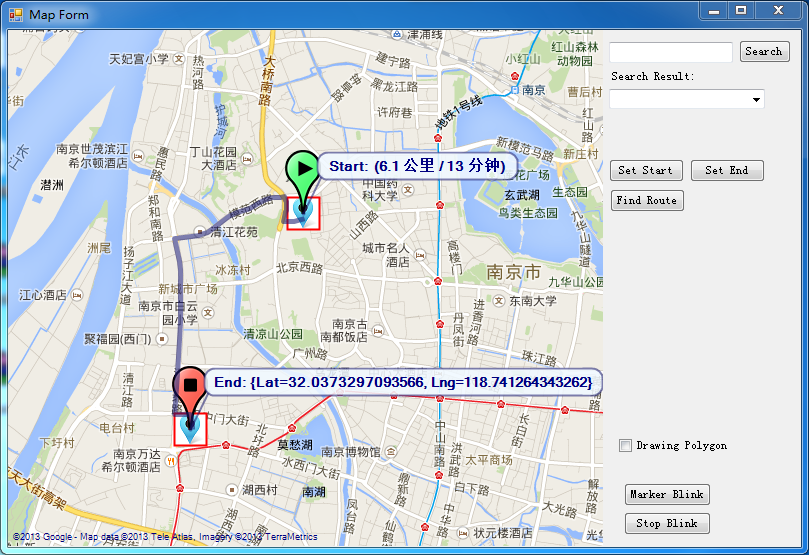Click school icon beside 东南大学

tap(498, 300)
